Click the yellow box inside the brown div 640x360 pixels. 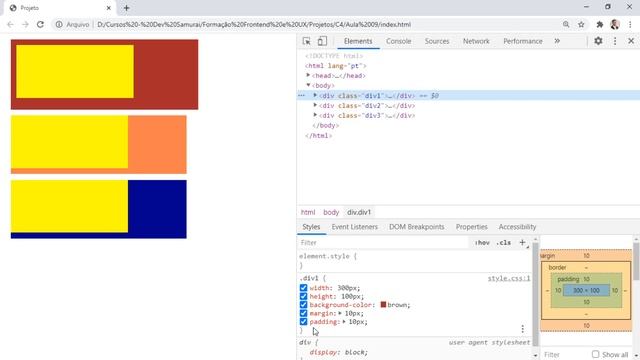75,71
